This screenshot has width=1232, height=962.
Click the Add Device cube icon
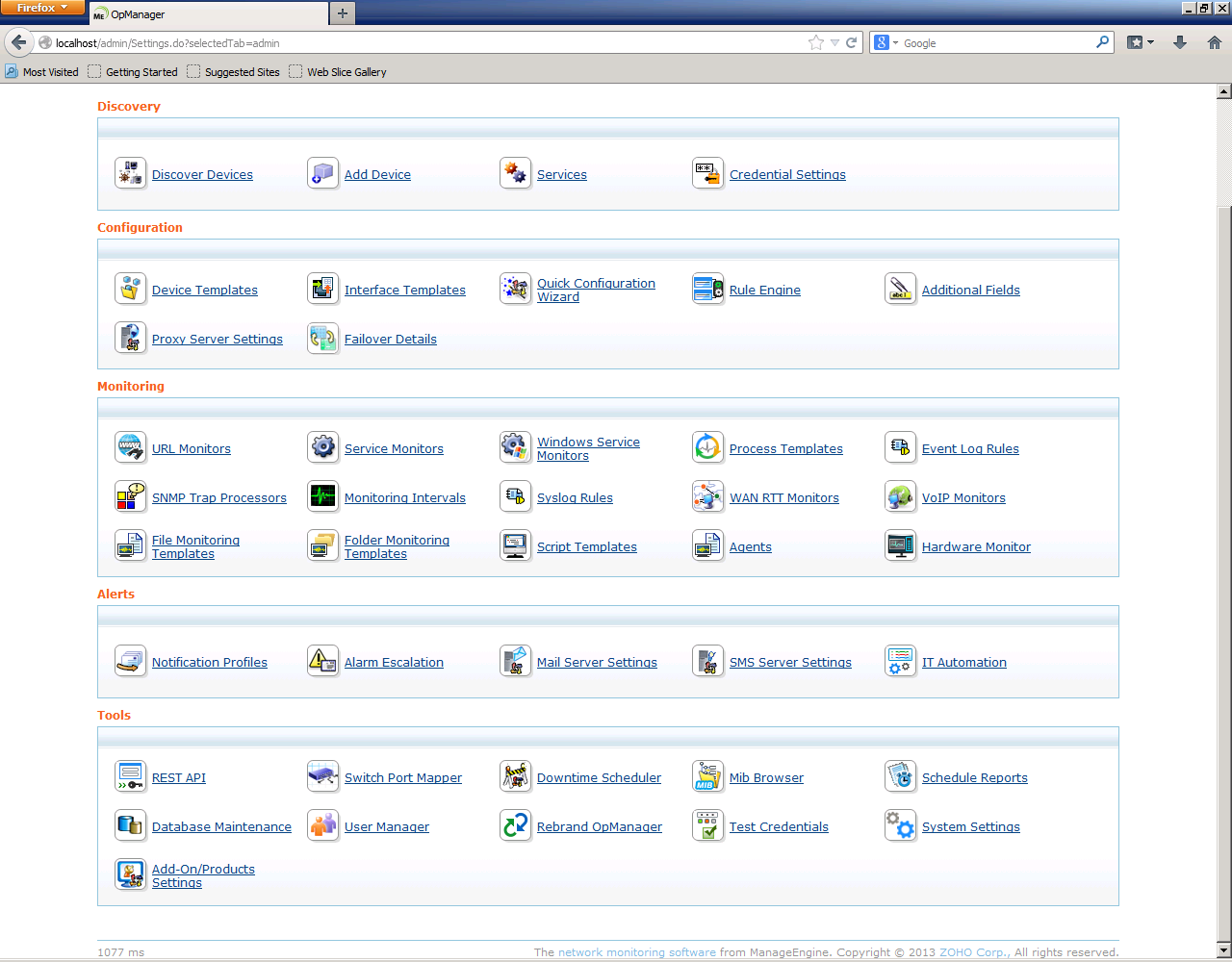322,173
